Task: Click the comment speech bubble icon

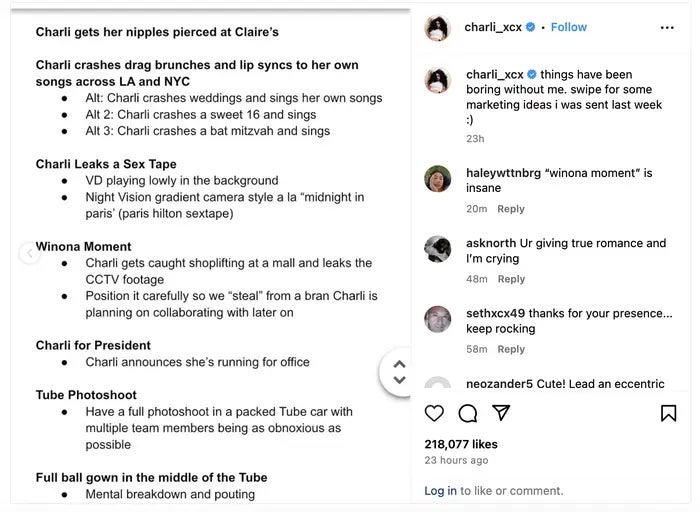Action: coord(467,413)
